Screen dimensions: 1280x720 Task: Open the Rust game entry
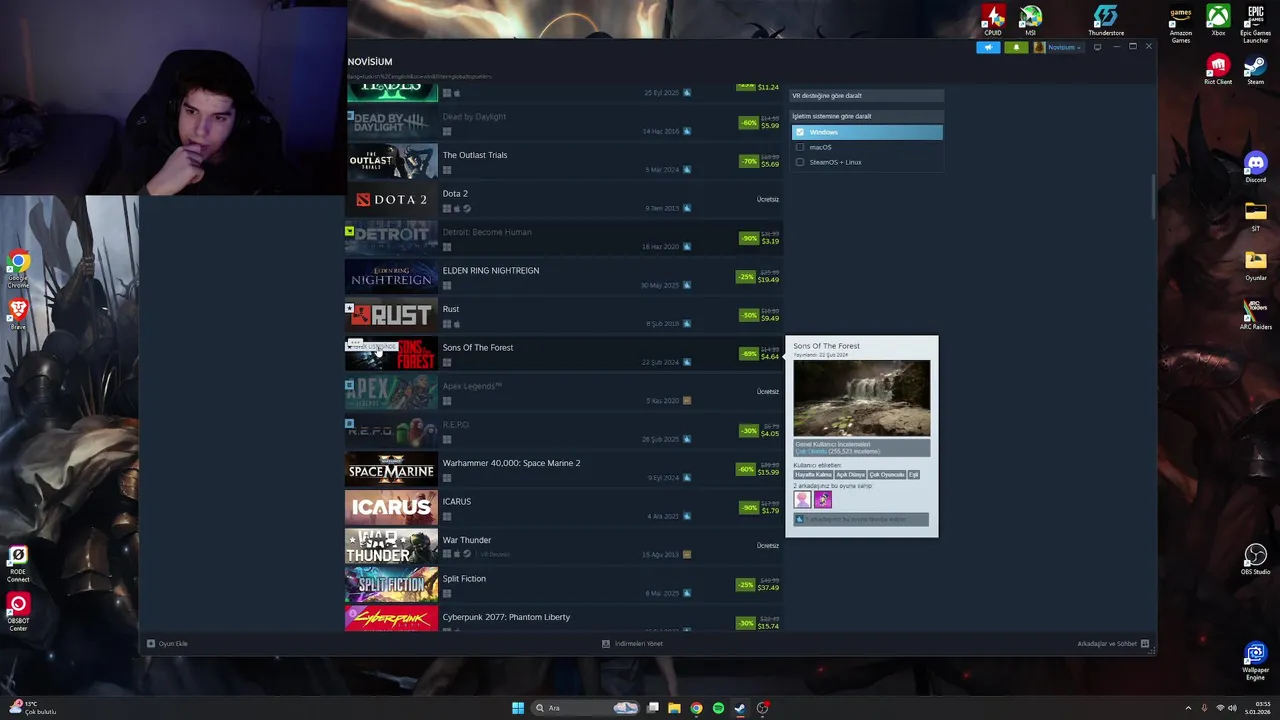tap(451, 309)
